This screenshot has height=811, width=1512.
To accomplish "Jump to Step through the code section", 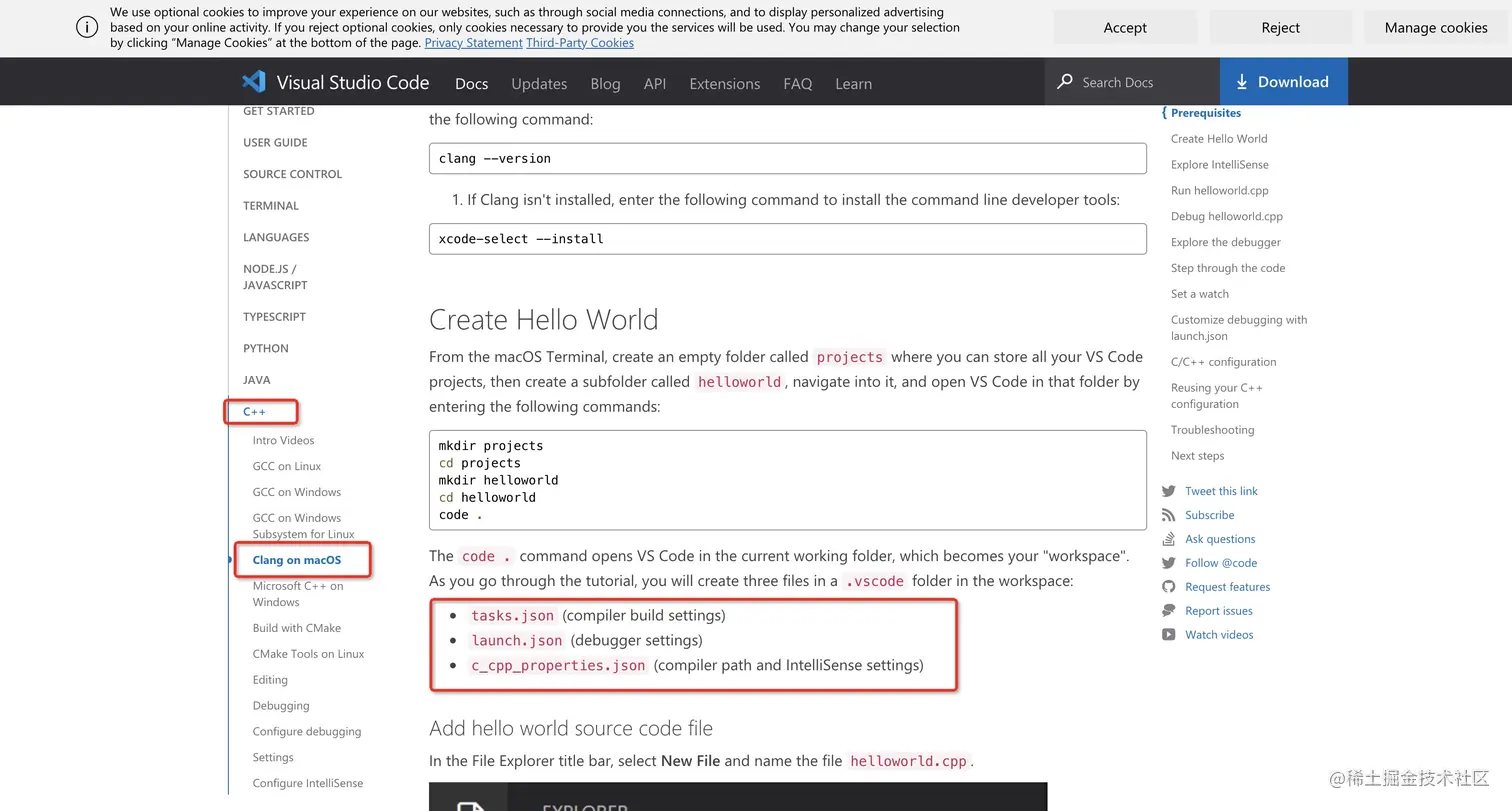I will (1228, 268).
